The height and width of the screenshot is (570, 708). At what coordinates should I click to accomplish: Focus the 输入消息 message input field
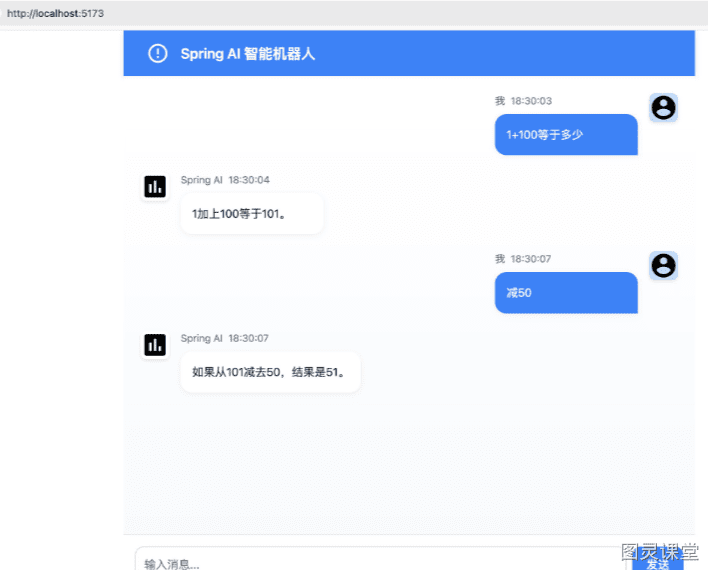point(380,560)
